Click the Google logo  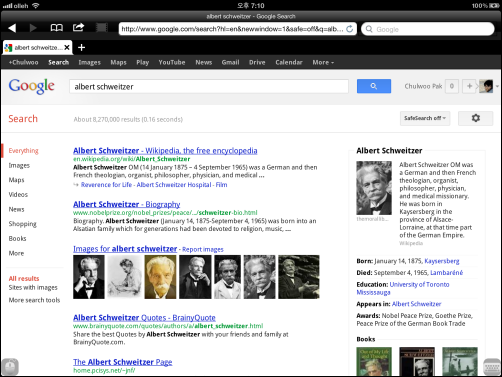pos(32,86)
